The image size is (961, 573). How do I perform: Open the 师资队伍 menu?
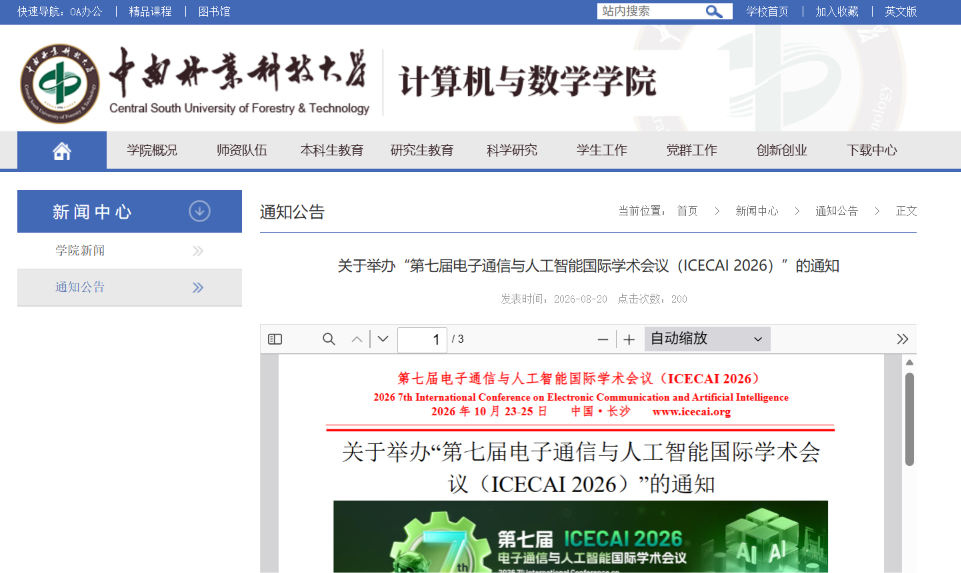241,150
